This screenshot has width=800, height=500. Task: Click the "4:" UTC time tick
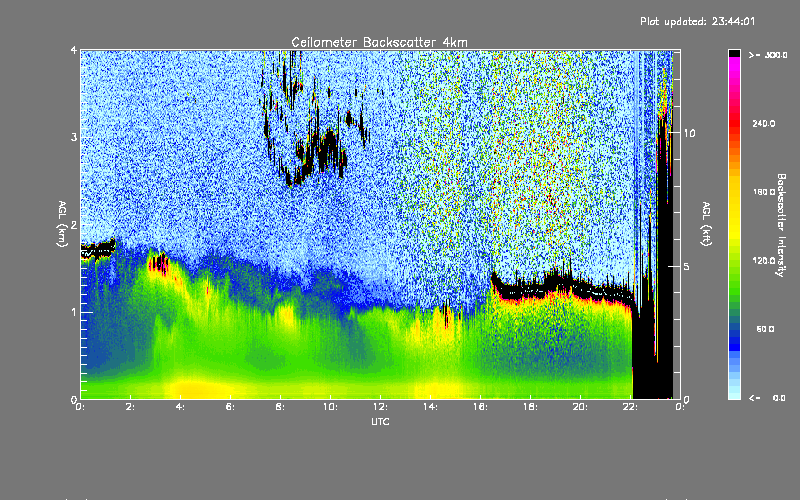coord(181,407)
